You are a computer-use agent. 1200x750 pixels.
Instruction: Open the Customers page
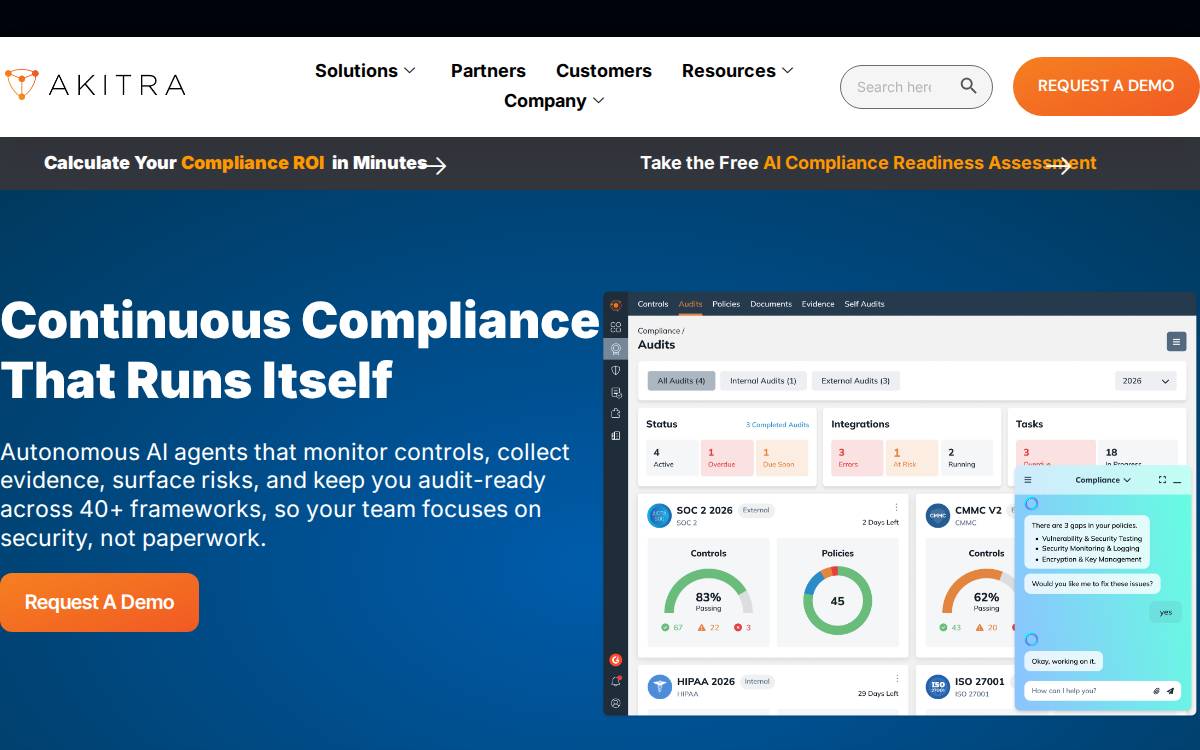point(604,71)
